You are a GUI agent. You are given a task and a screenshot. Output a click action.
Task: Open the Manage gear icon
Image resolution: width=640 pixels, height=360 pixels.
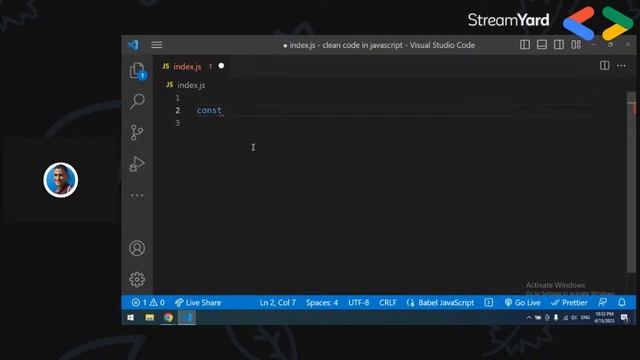(137, 280)
